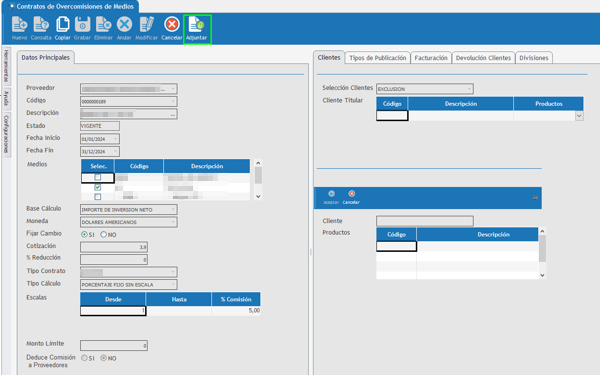Open the Selección Clientes dropdown
This screenshot has width=600, height=375.
point(469,89)
